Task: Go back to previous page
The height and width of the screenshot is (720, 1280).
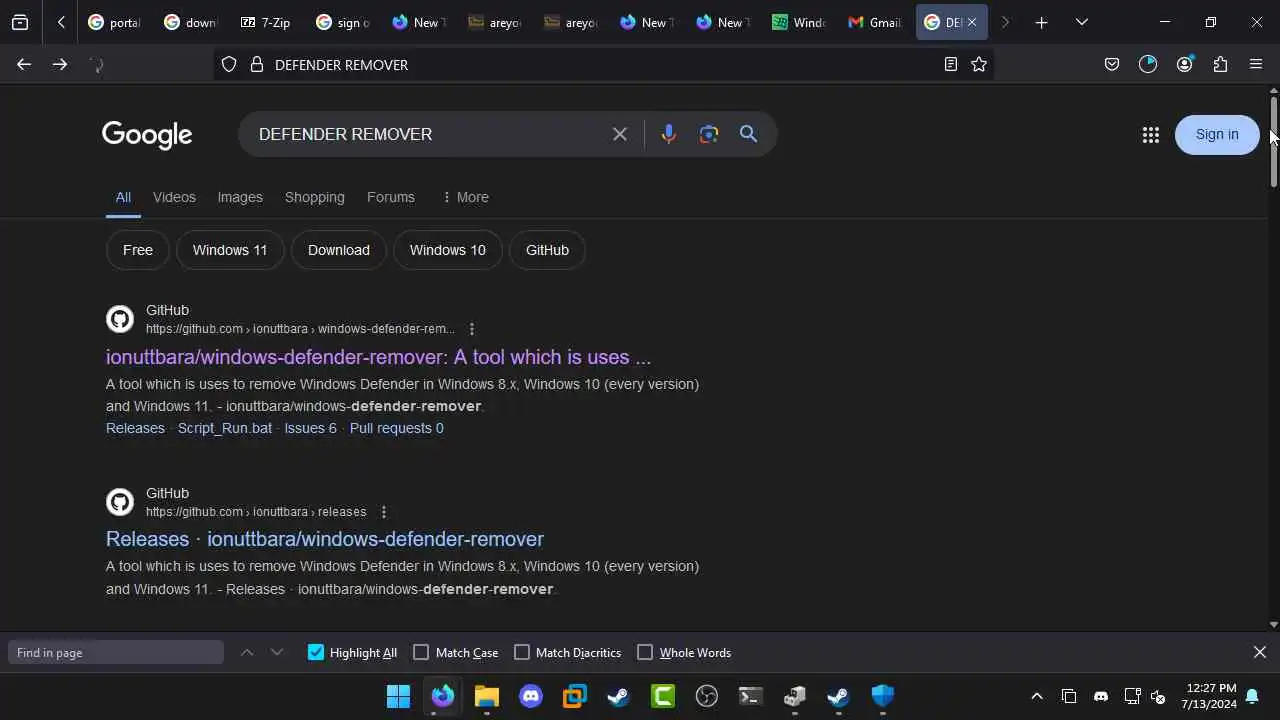Action: 24,65
